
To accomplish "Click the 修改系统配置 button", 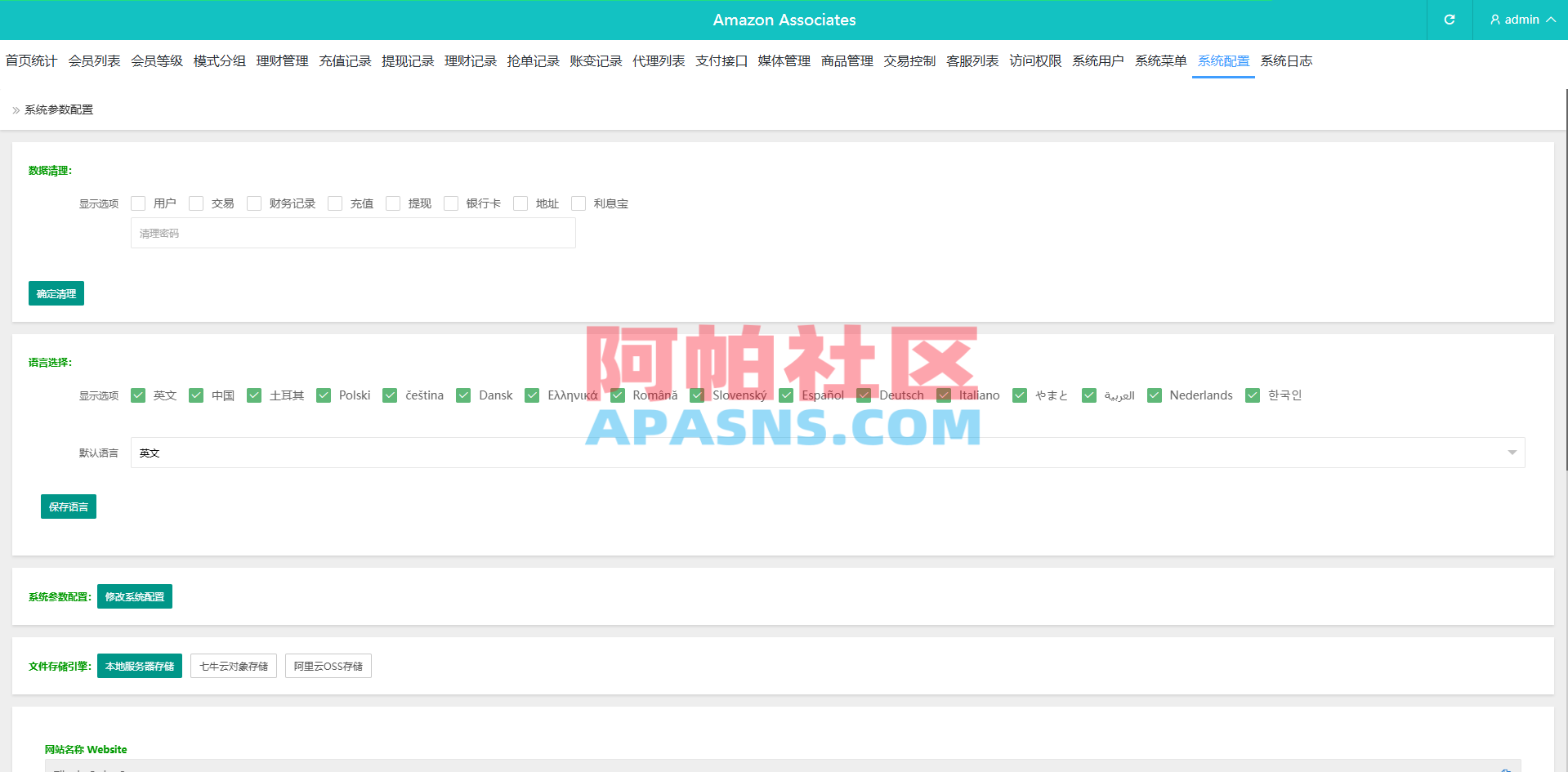I will point(134,596).
